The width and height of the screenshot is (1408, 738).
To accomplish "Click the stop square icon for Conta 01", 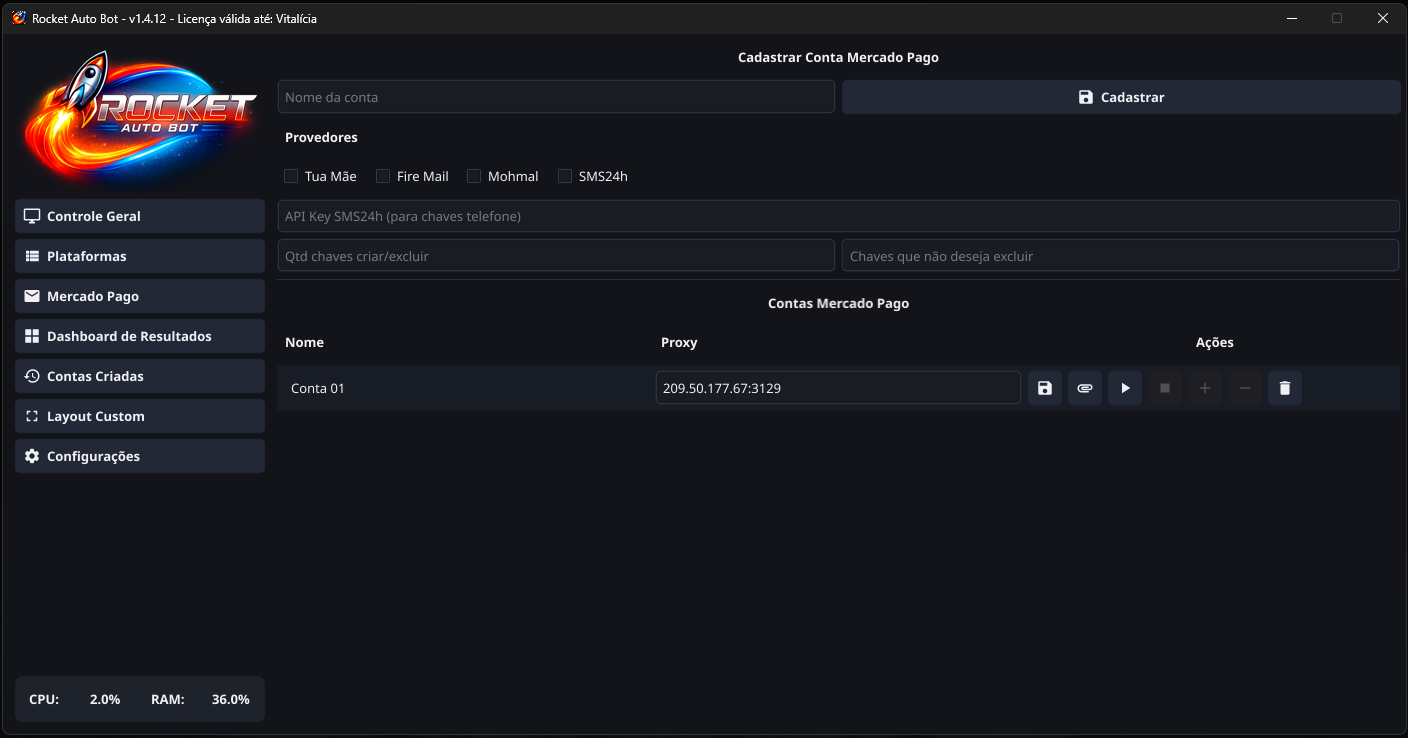I will pos(1165,388).
